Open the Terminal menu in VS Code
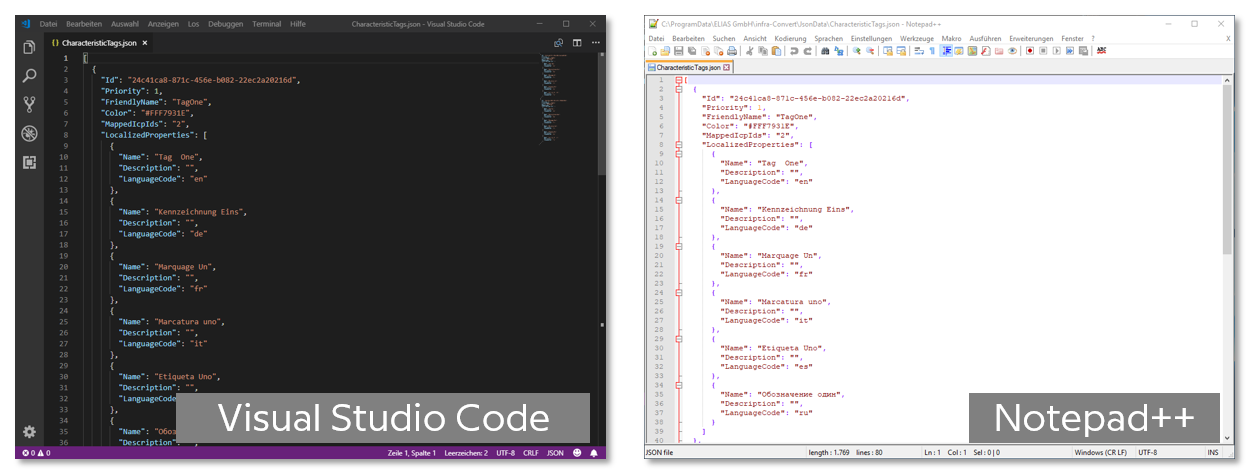The image size is (1249, 476). [x=266, y=23]
